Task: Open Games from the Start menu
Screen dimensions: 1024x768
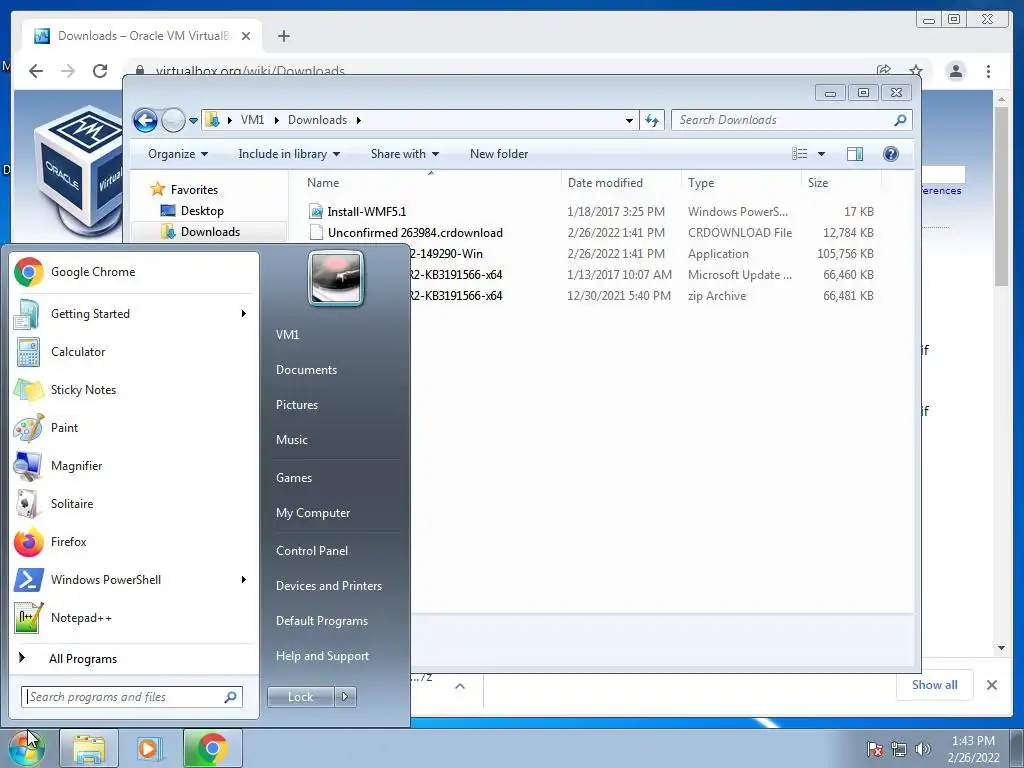Action: click(294, 478)
